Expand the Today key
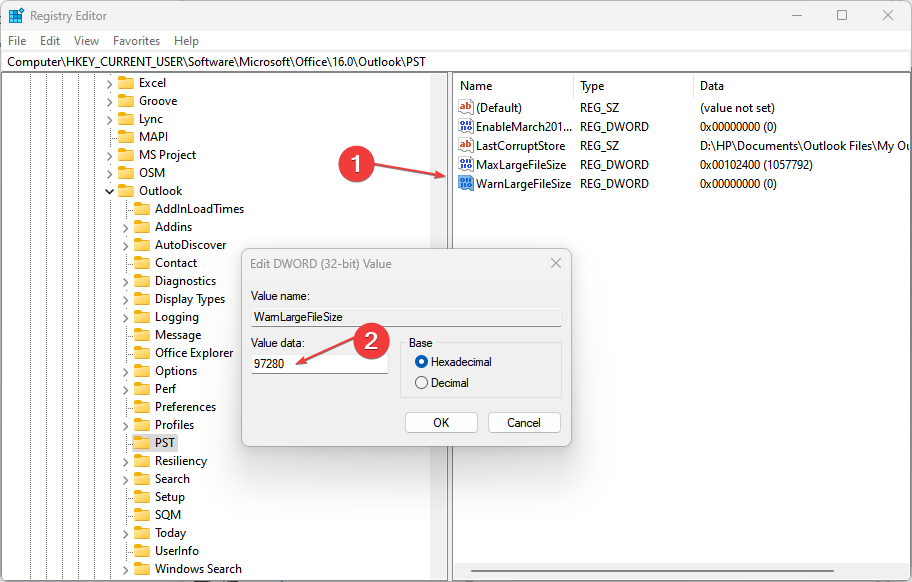 click(x=126, y=534)
